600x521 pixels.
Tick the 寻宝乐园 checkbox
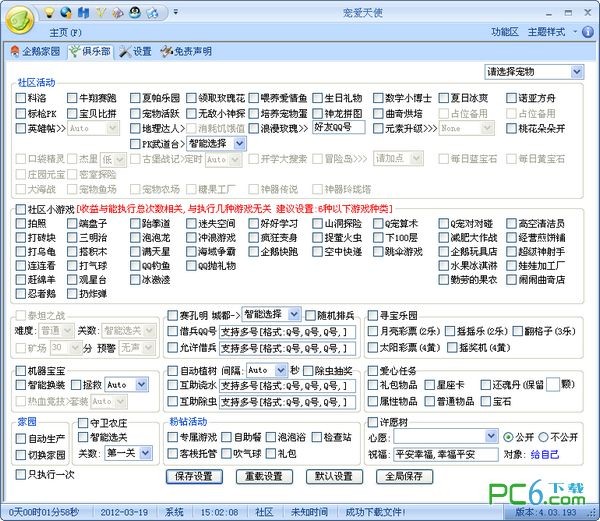point(373,315)
